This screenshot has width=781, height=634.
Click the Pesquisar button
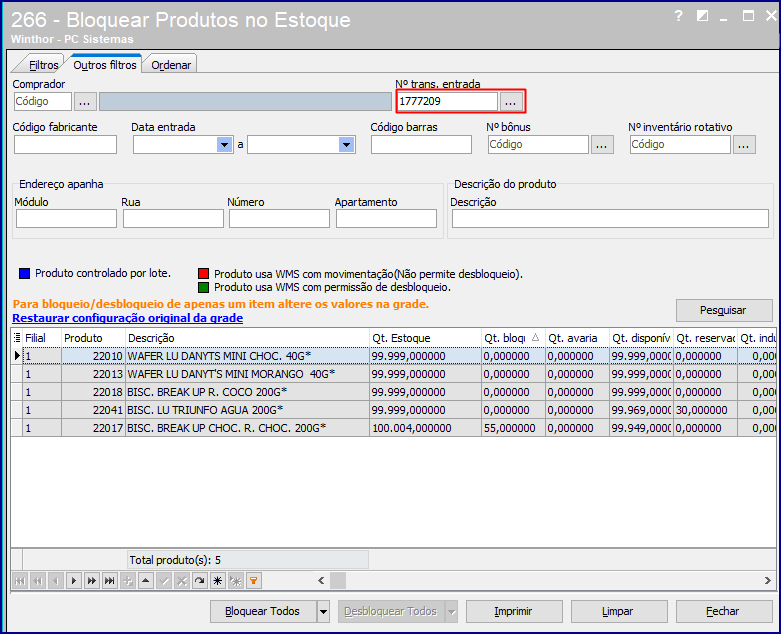pyautogui.click(x=724, y=310)
